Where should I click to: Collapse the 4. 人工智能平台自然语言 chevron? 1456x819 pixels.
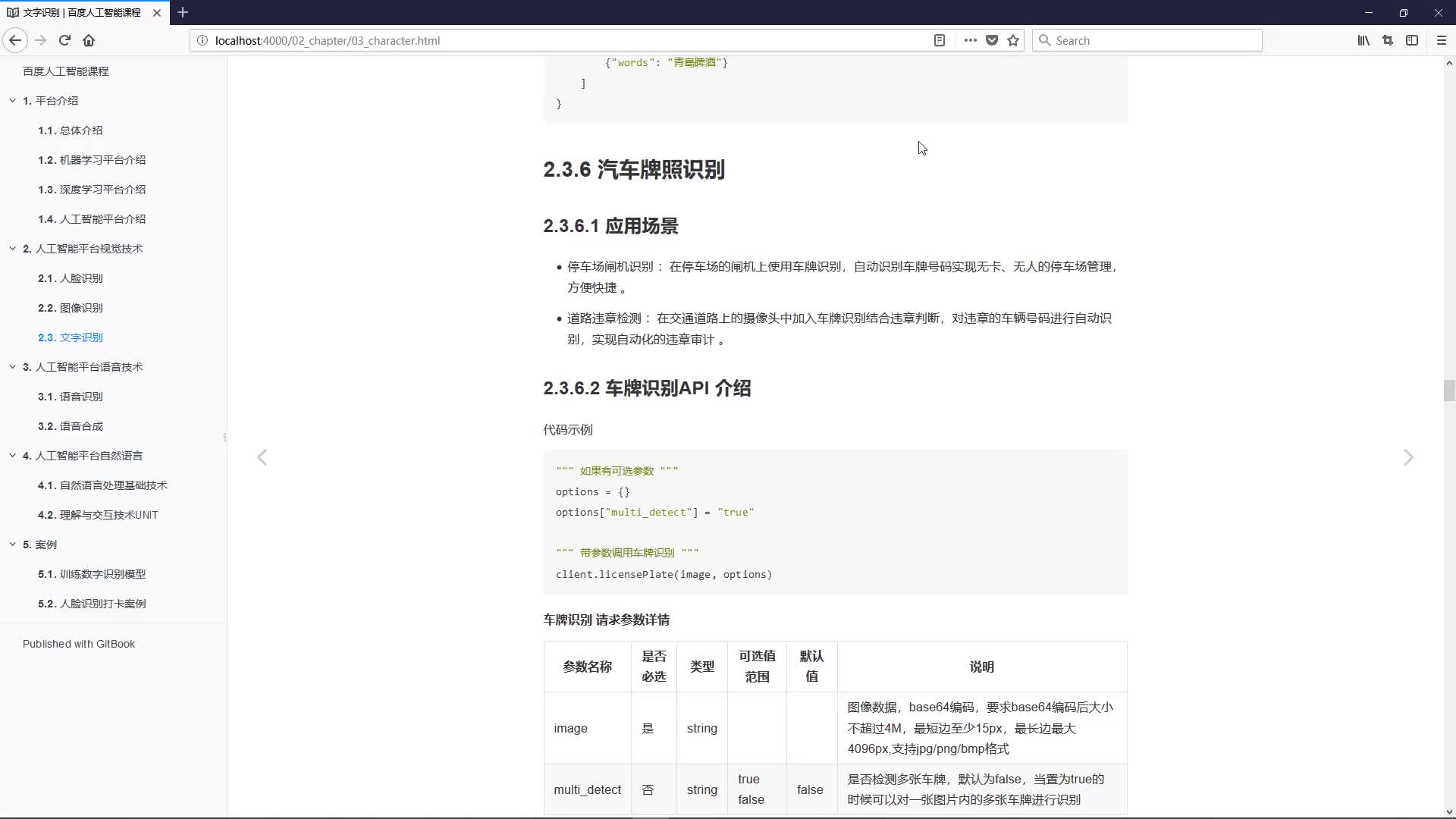[x=12, y=455]
